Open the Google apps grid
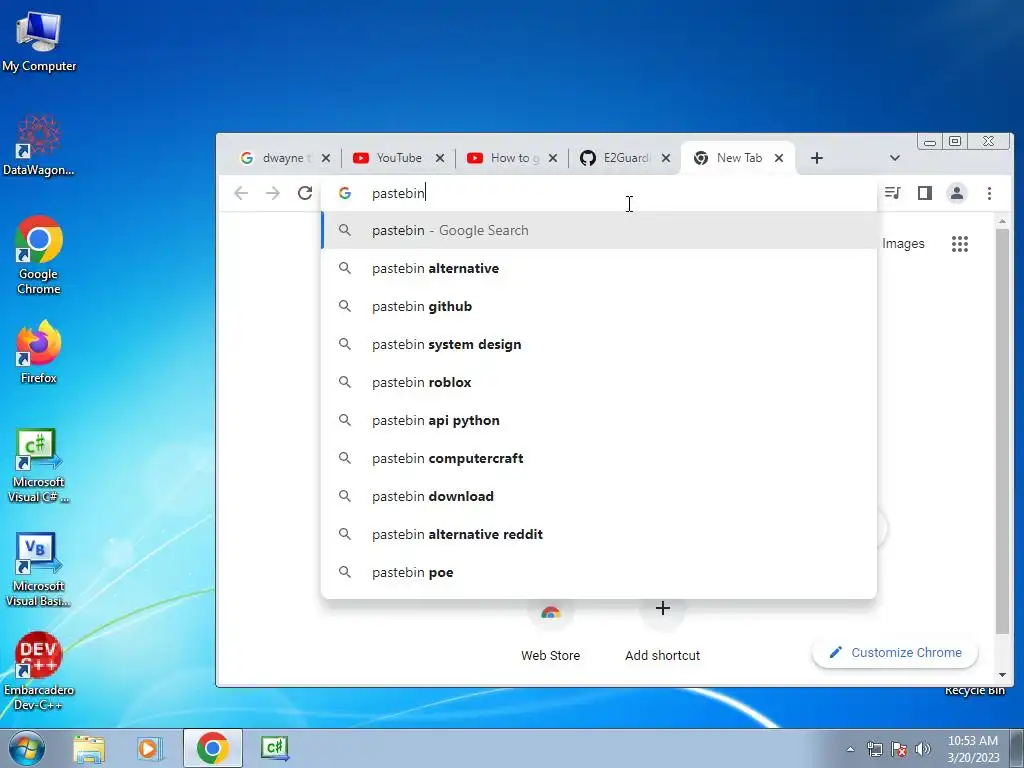The image size is (1024, 768). (x=959, y=244)
